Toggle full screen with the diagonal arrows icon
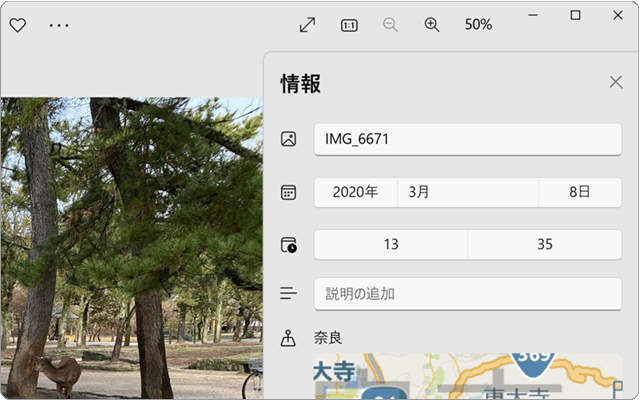Viewport: 640px width, 400px height. click(x=307, y=25)
